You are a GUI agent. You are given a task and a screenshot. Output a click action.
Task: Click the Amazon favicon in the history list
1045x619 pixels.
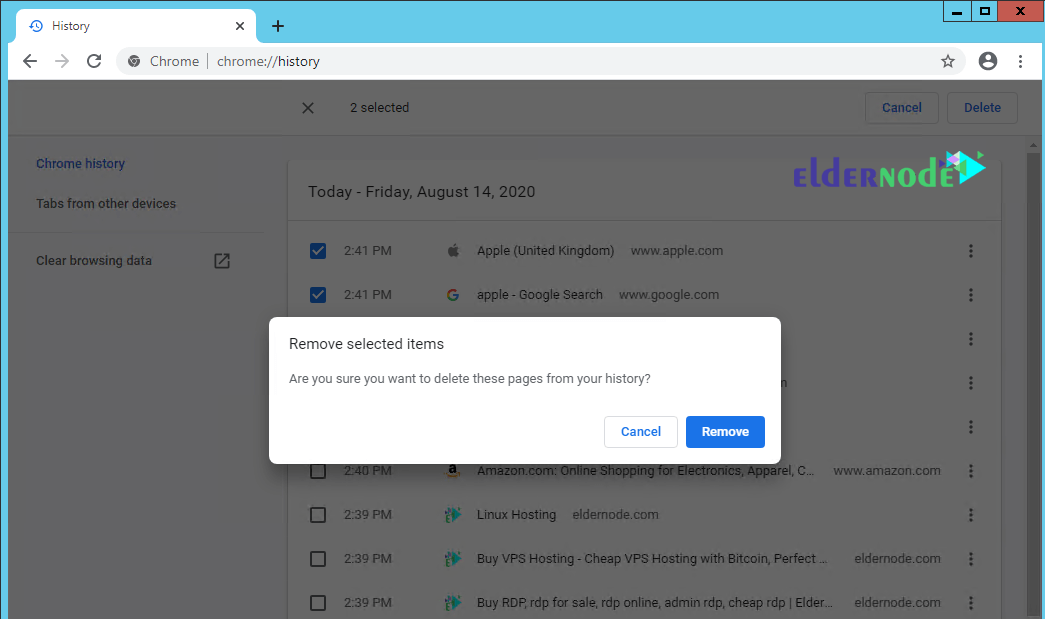pos(453,470)
